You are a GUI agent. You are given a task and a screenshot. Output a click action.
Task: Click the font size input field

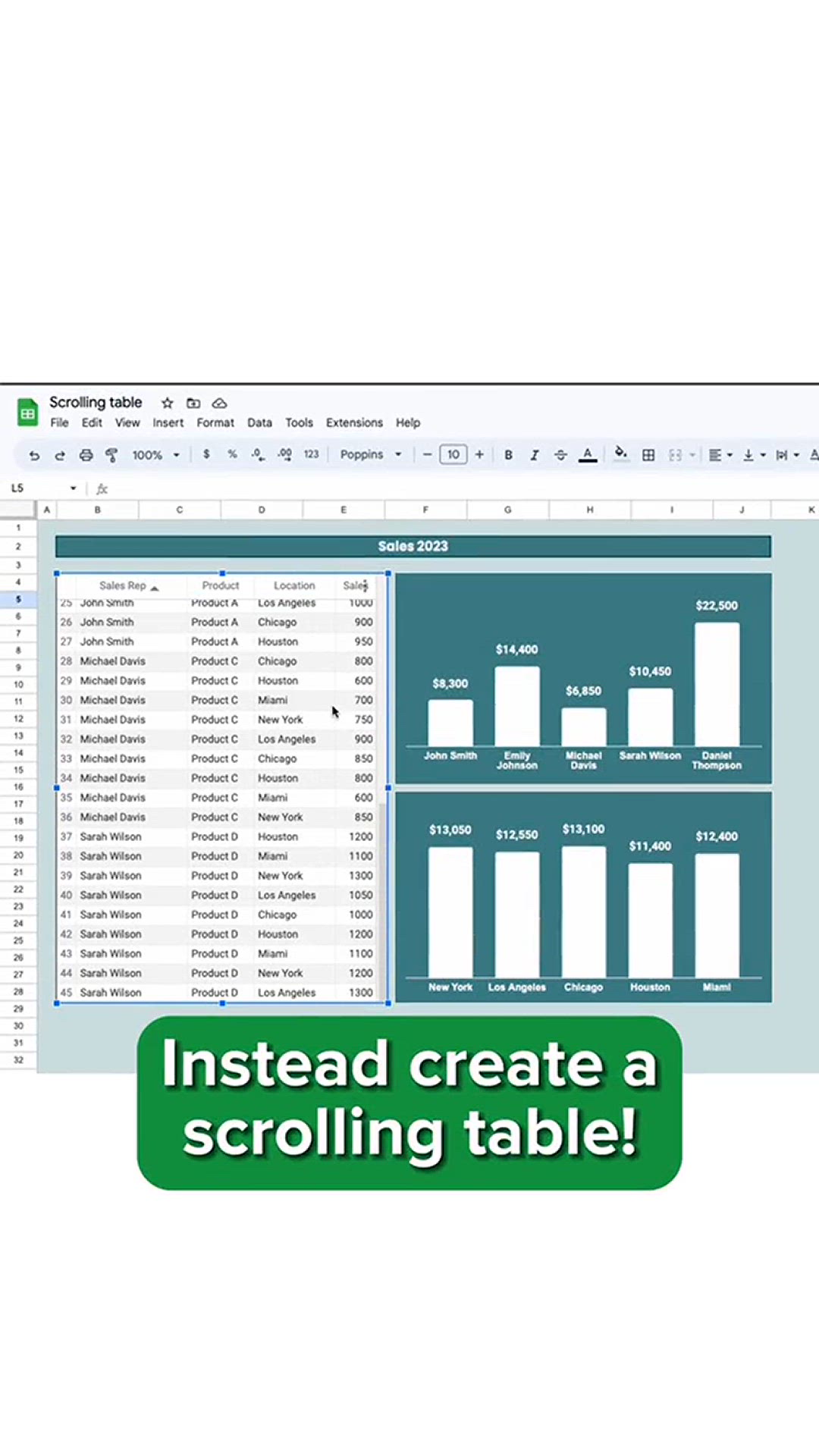click(x=453, y=455)
